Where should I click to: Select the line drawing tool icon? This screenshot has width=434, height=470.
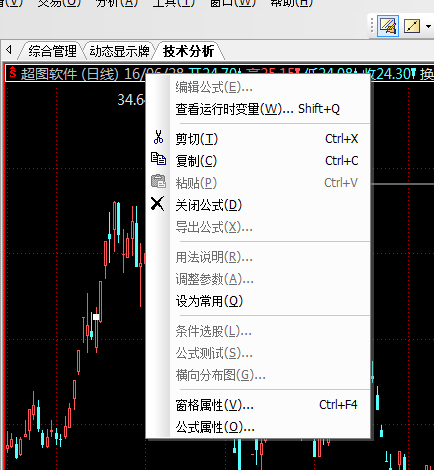tap(412, 26)
